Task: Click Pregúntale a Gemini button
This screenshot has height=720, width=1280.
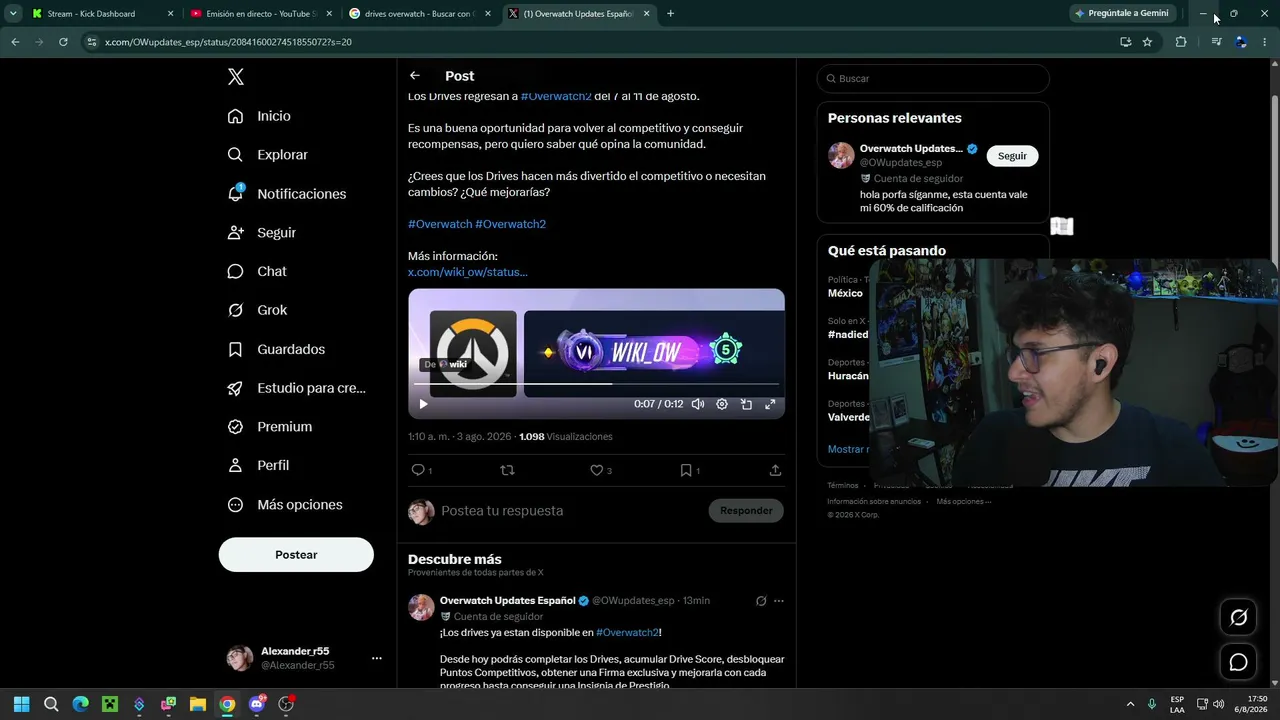Action: click(x=1122, y=14)
